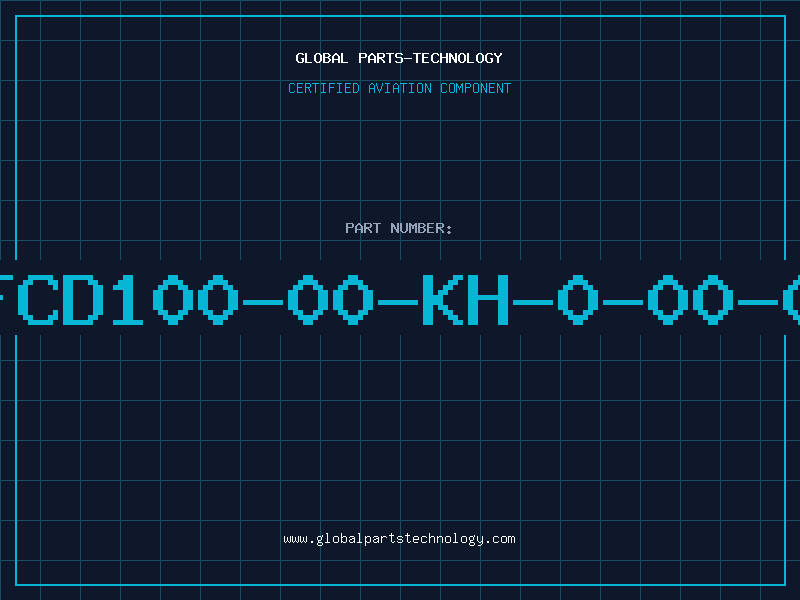The height and width of the screenshot is (600, 800).
Task: Click the word AVIATION in the subtitle
Action: [x=399, y=88]
